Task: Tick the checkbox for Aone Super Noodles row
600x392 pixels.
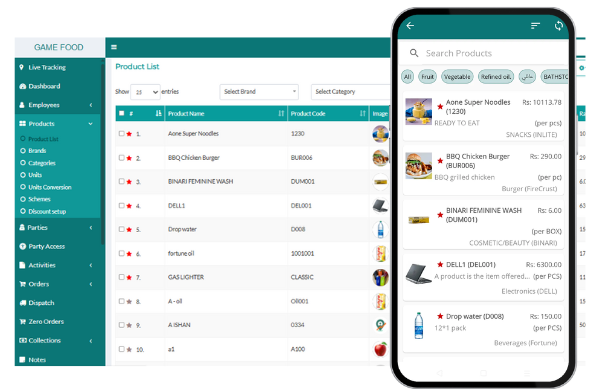Action: [x=121, y=134]
